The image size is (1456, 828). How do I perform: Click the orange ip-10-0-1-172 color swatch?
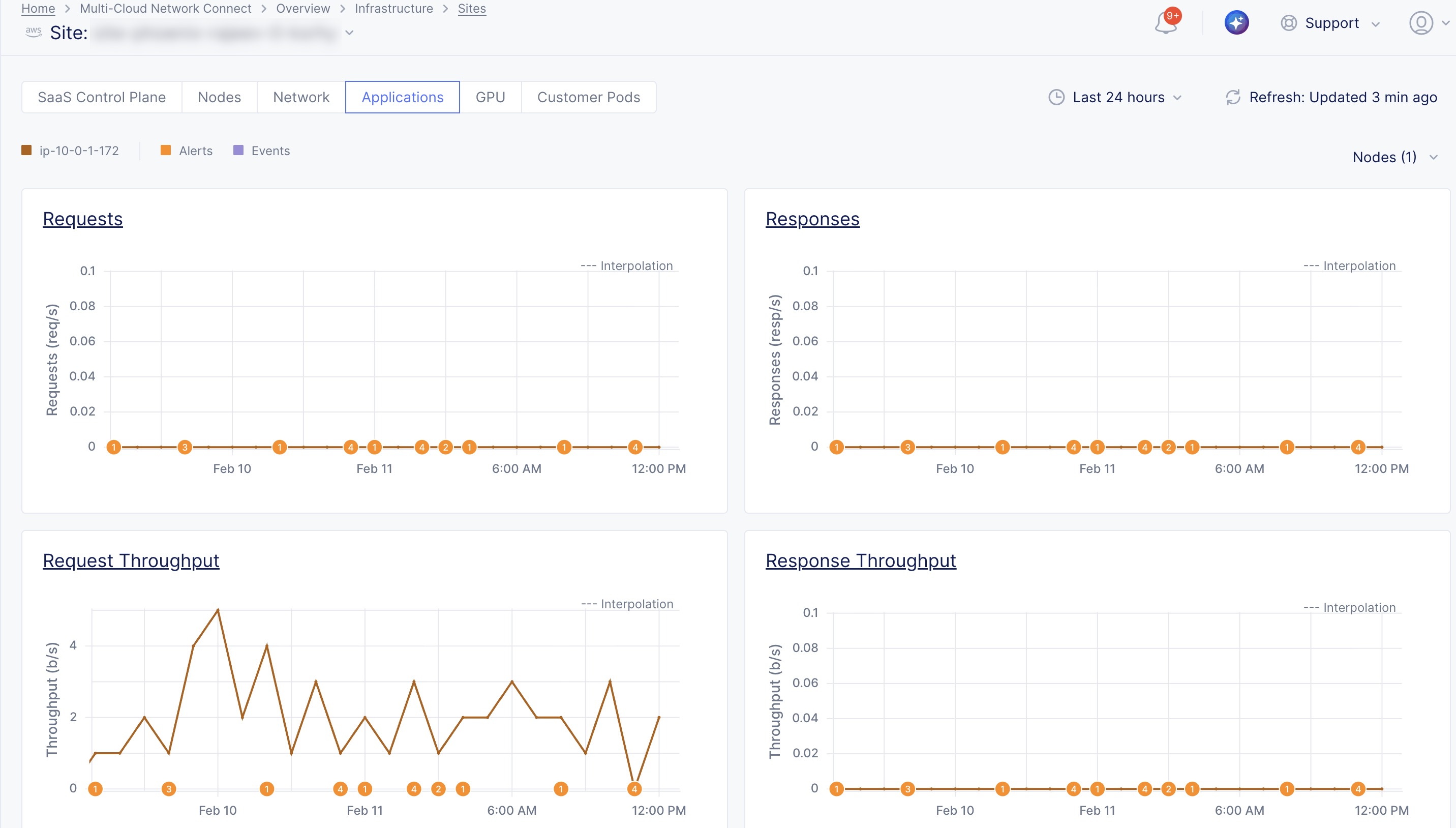tap(26, 150)
